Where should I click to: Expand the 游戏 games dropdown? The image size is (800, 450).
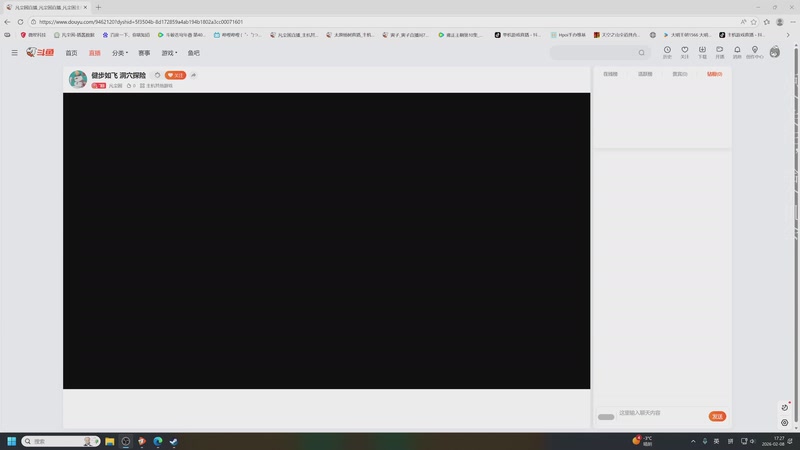pyautogui.click(x=169, y=53)
